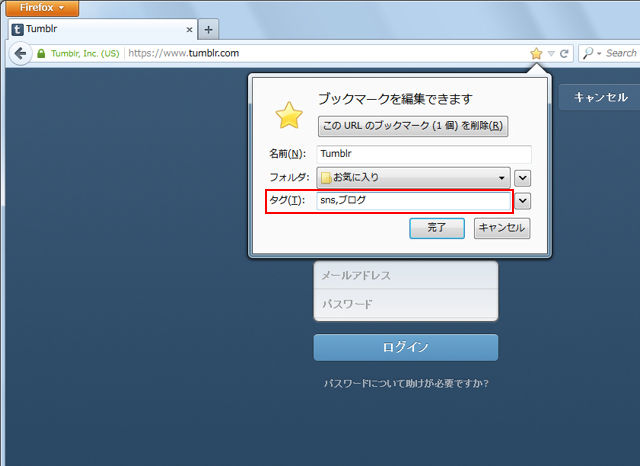Click the 完了 done button
Image resolution: width=640 pixels, height=466 pixels.
click(437, 228)
